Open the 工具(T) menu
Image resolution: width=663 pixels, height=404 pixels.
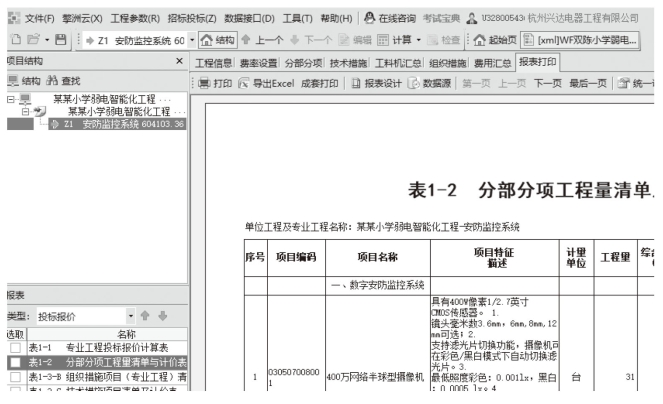click(x=297, y=19)
